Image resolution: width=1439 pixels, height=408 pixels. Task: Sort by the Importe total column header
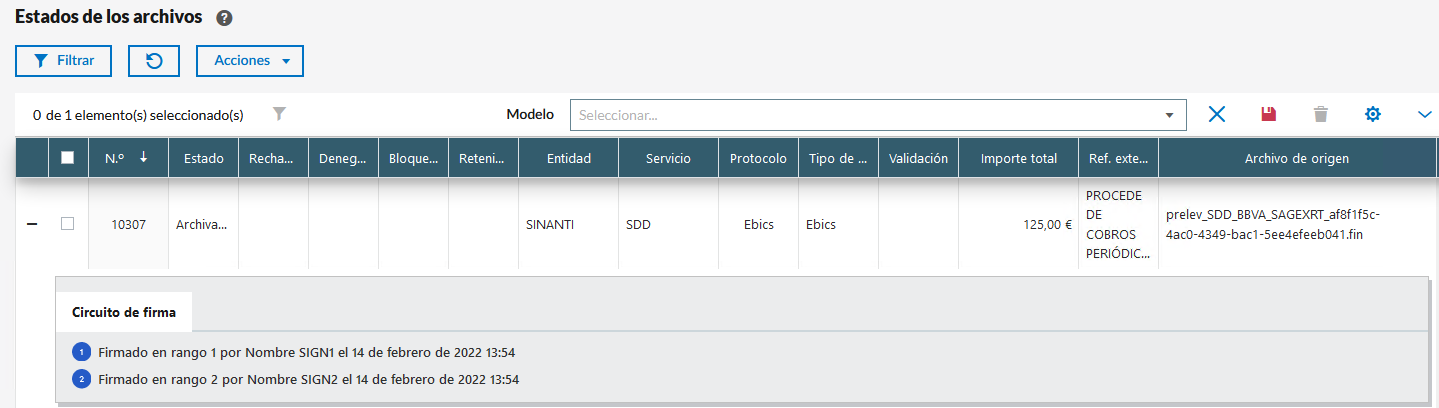click(1018, 158)
